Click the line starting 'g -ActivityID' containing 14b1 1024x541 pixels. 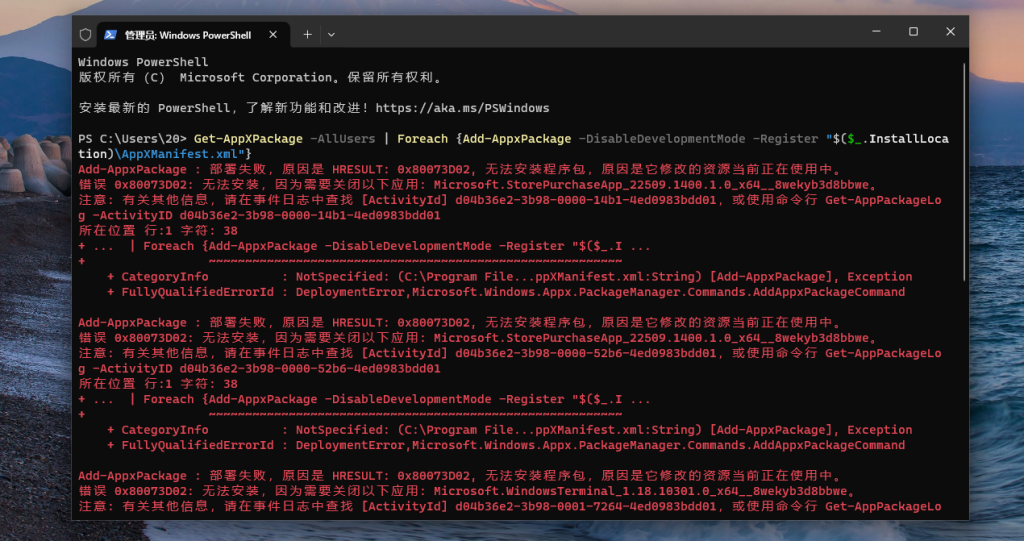(x=259, y=216)
